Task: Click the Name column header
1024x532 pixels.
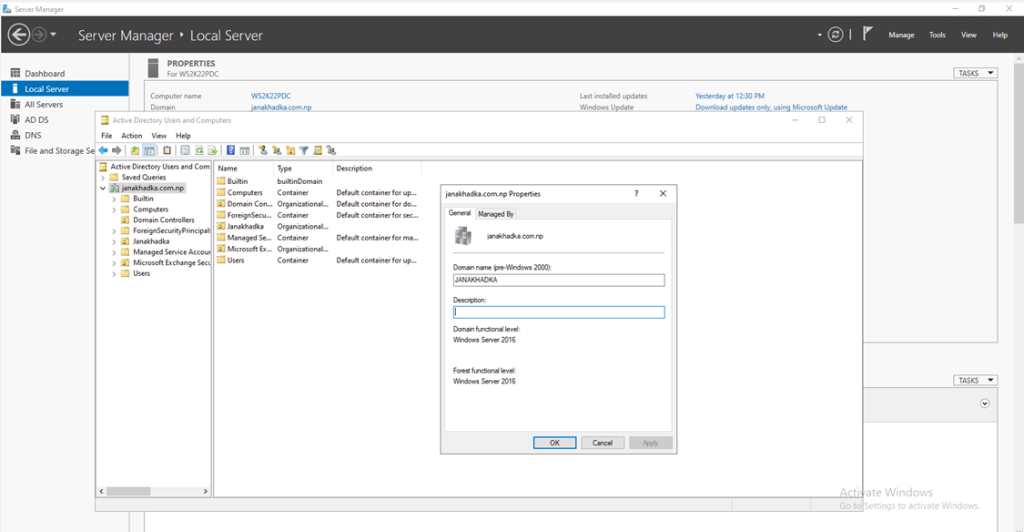Action: (x=244, y=168)
